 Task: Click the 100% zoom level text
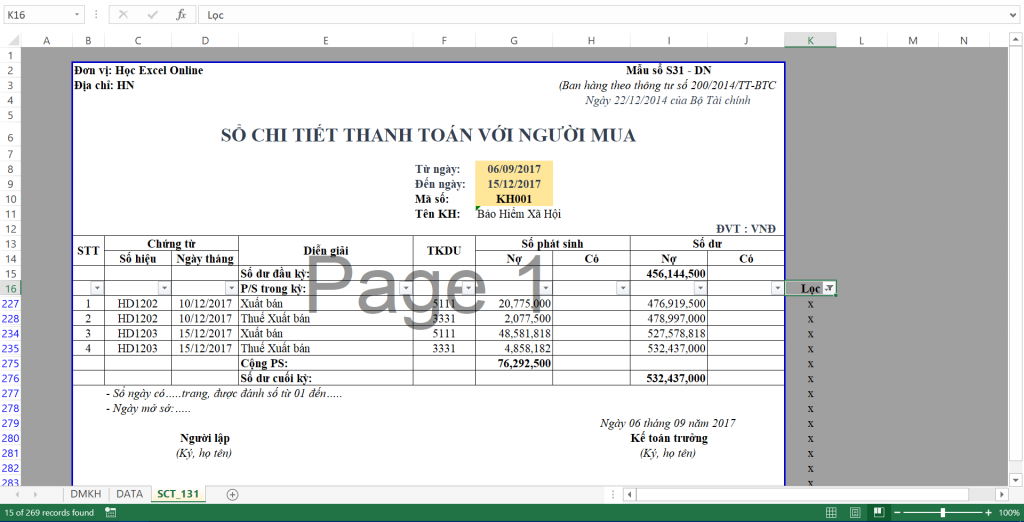[1008, 513]
